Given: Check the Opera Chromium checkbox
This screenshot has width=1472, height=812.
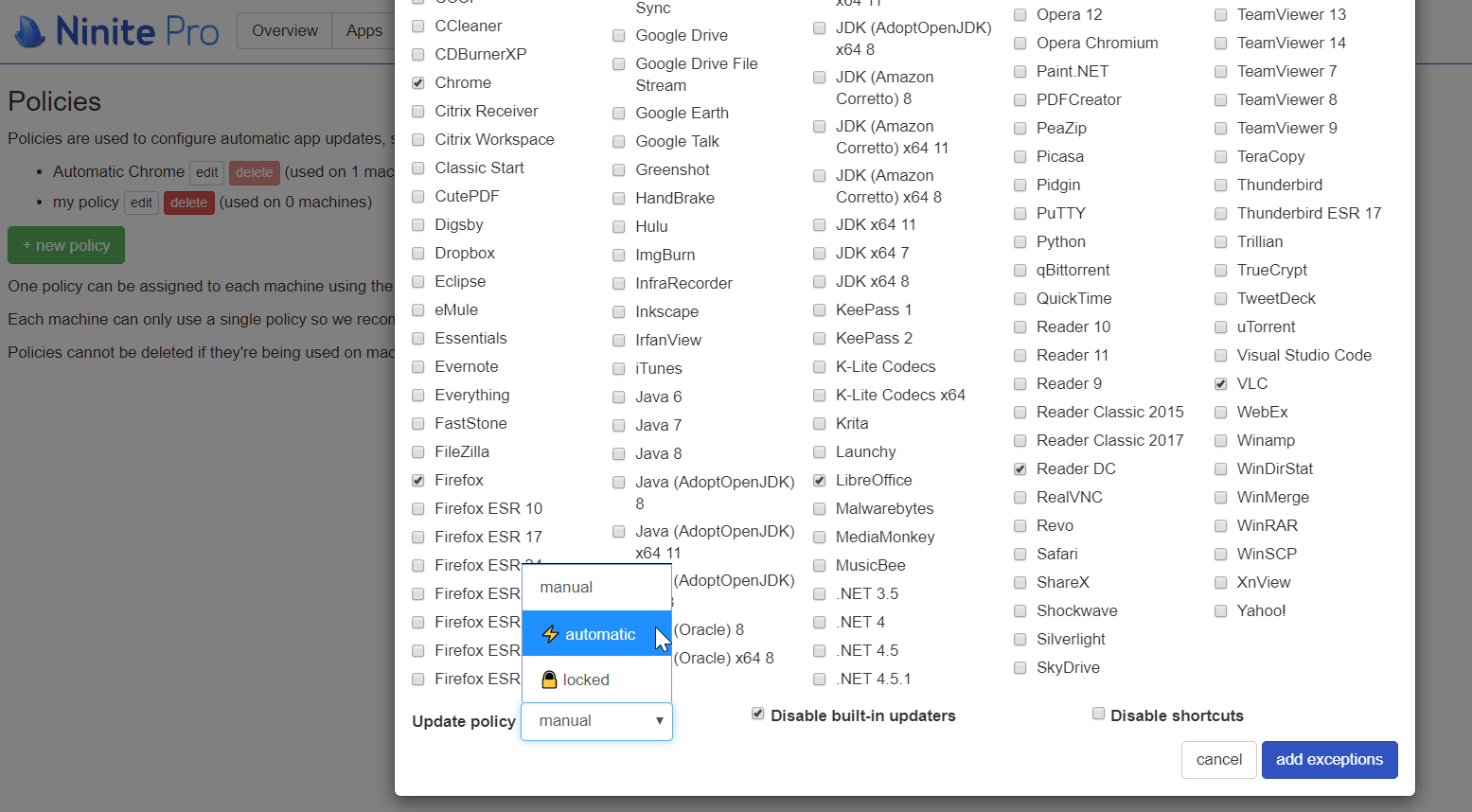Looking at the screenshot, I should pyautogui.click(x=1020, y=44).
